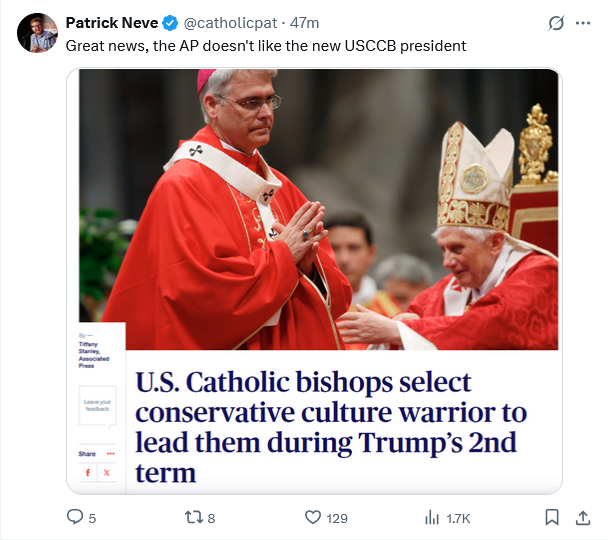Screen dimensions: 608x540
Task: Bookmark this post
Action: pos(551,517)
